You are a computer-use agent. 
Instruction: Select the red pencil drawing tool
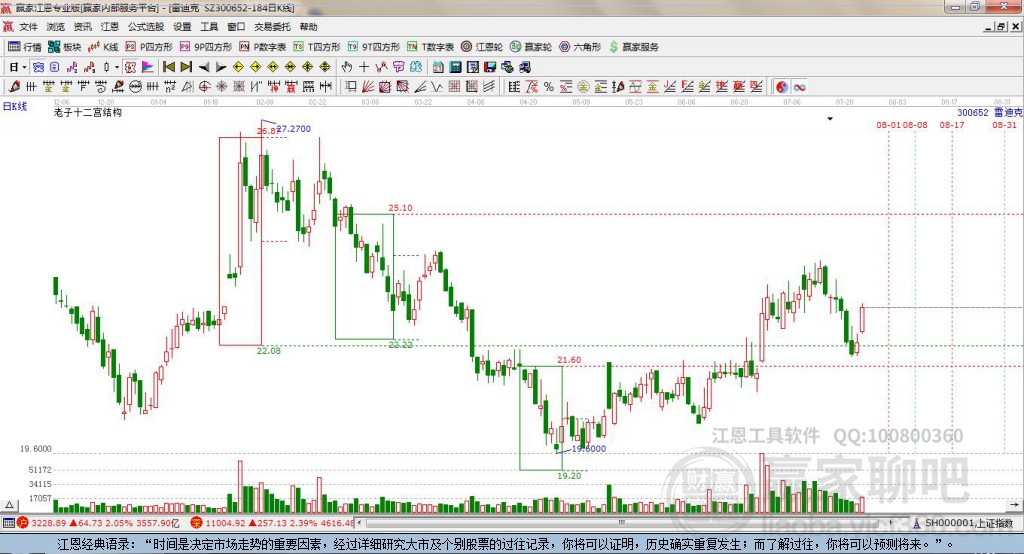[14, 86]
